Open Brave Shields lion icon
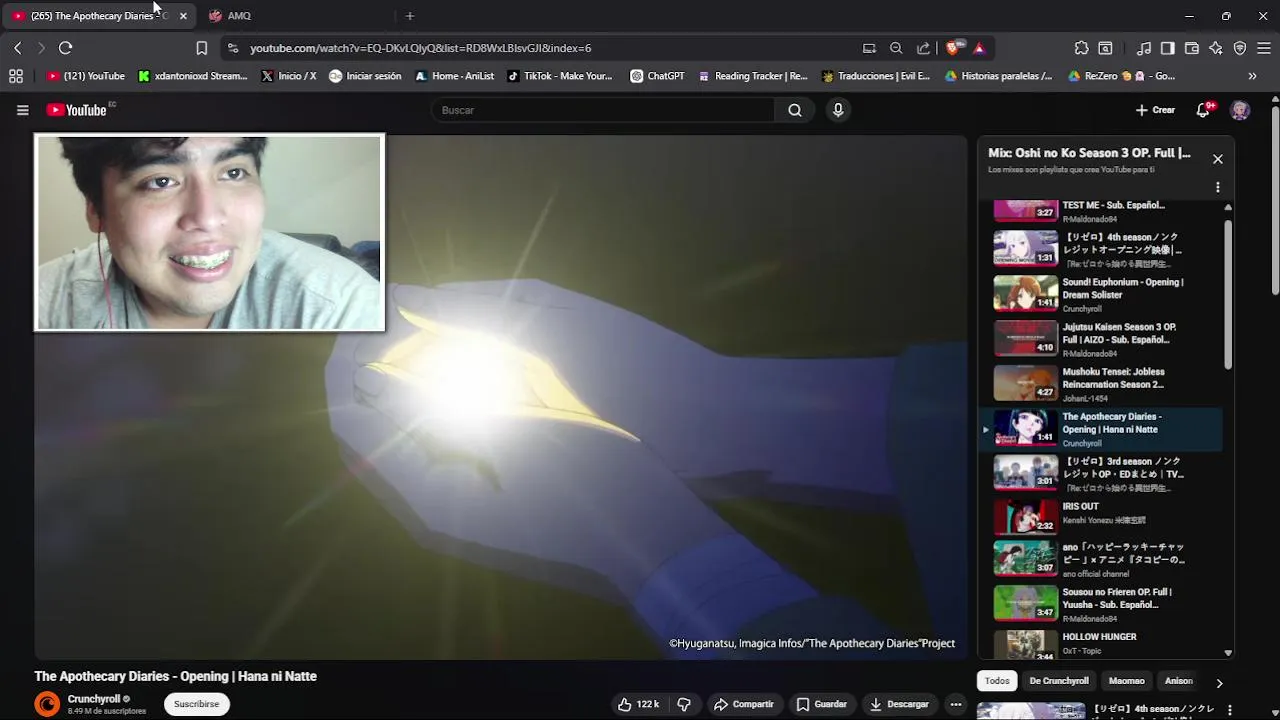Screen dimensions: 1280x720 955,47
